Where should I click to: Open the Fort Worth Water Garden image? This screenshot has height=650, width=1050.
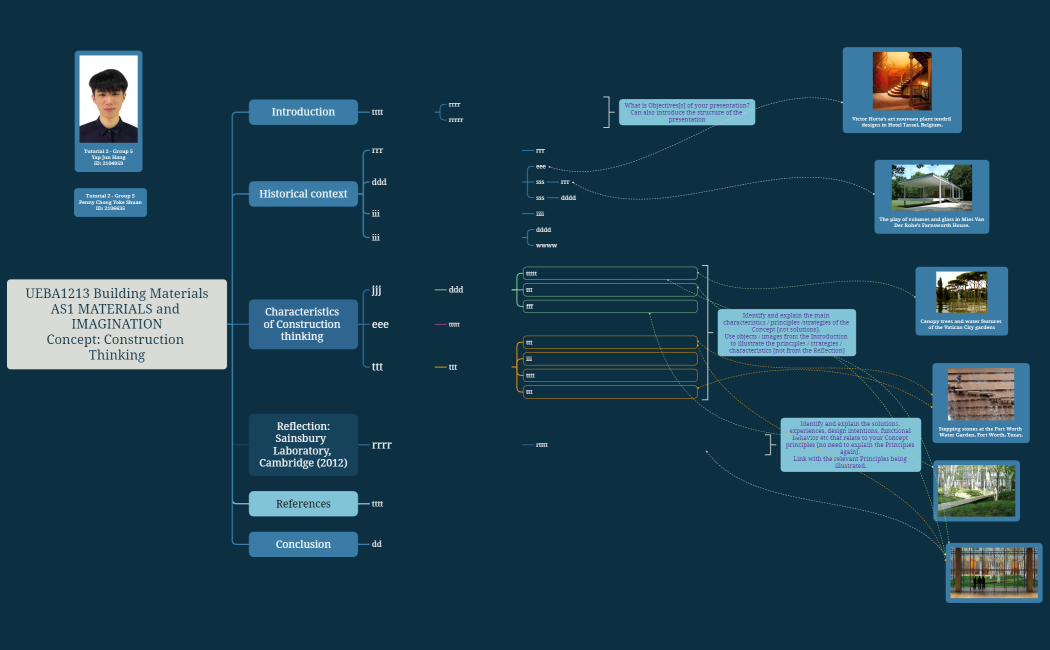pyautogui.click(x=980, y=395)
